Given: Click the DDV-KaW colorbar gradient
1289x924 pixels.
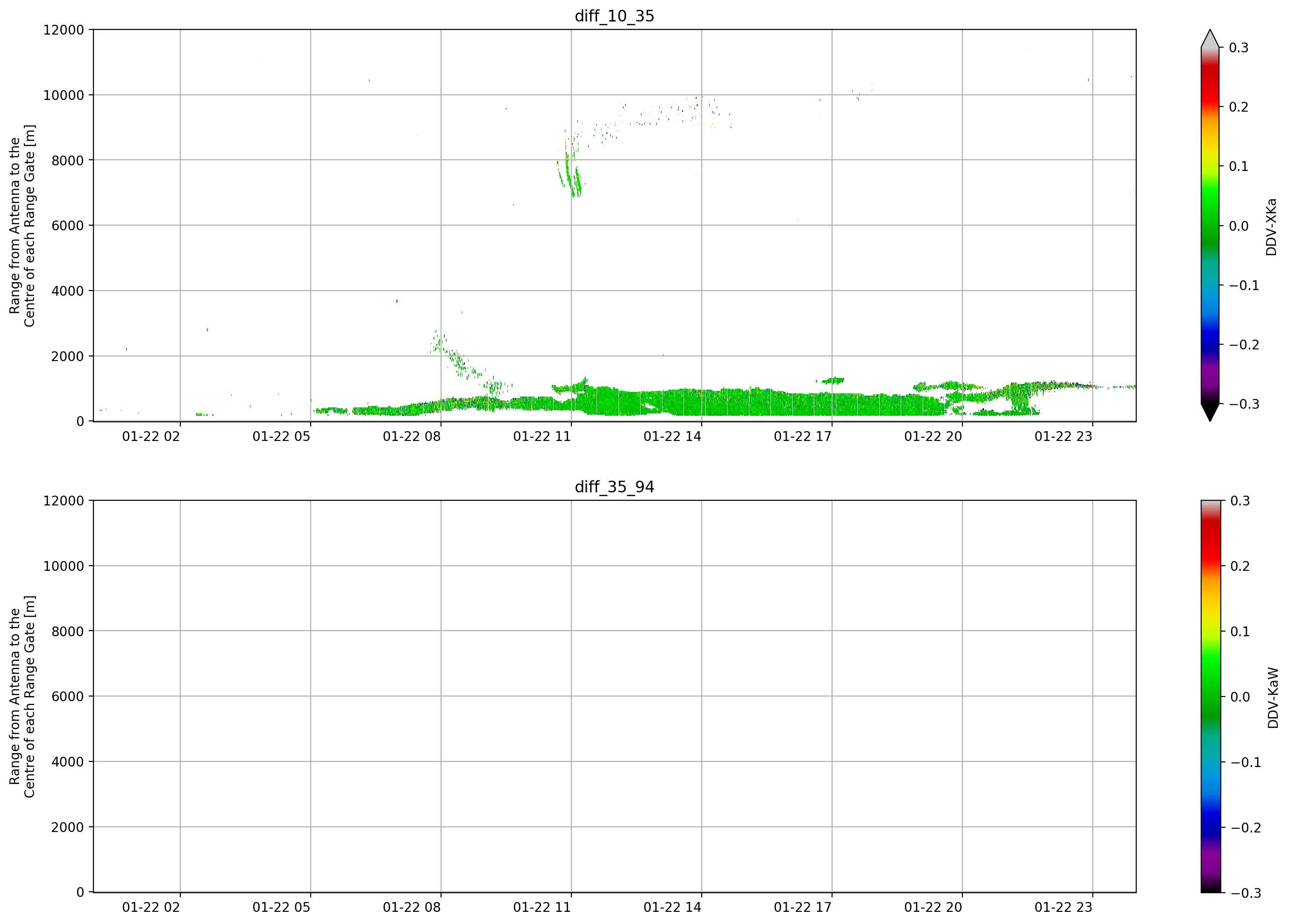Looking at the screenshot, I should 1210,696.
